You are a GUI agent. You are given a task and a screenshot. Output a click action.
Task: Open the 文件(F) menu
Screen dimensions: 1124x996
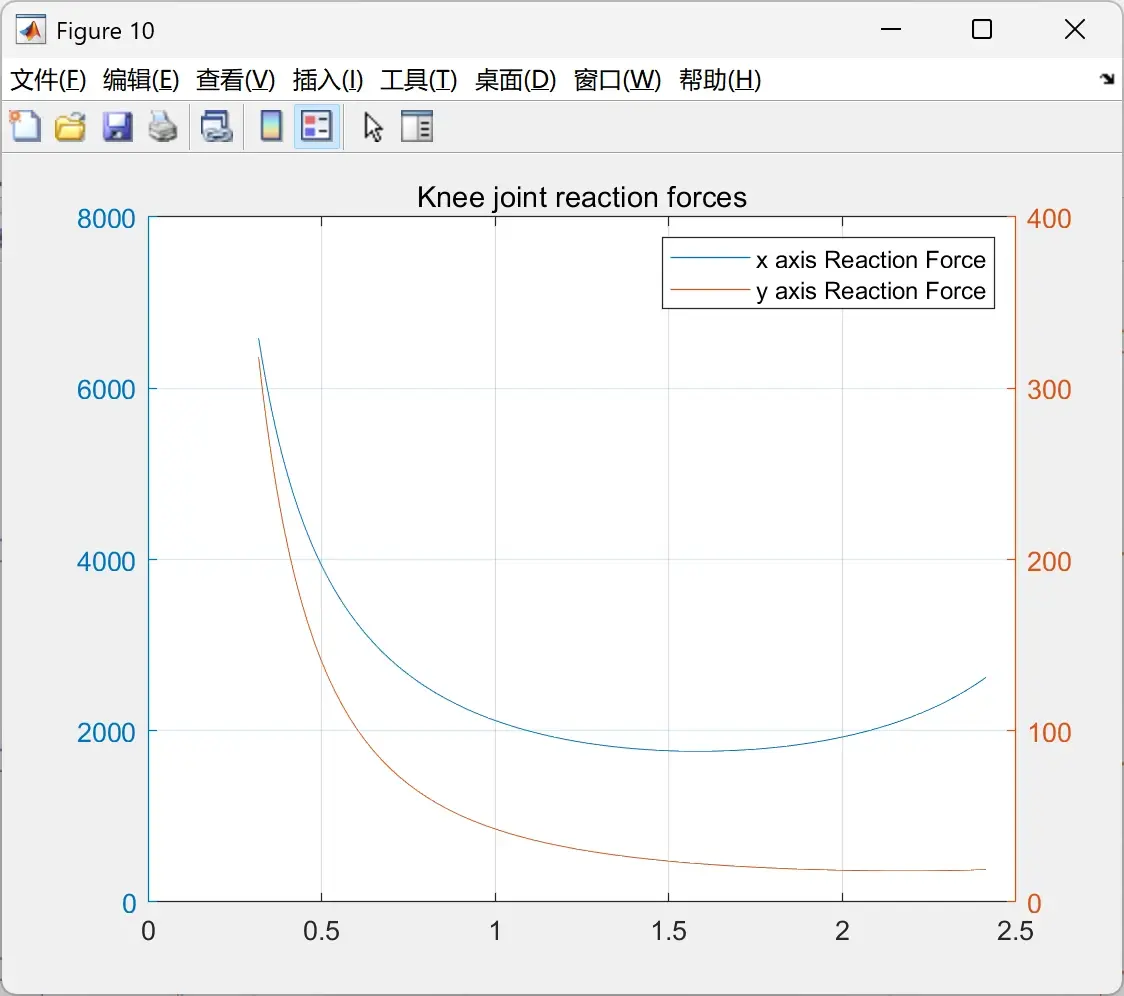[x=48, y=80]
